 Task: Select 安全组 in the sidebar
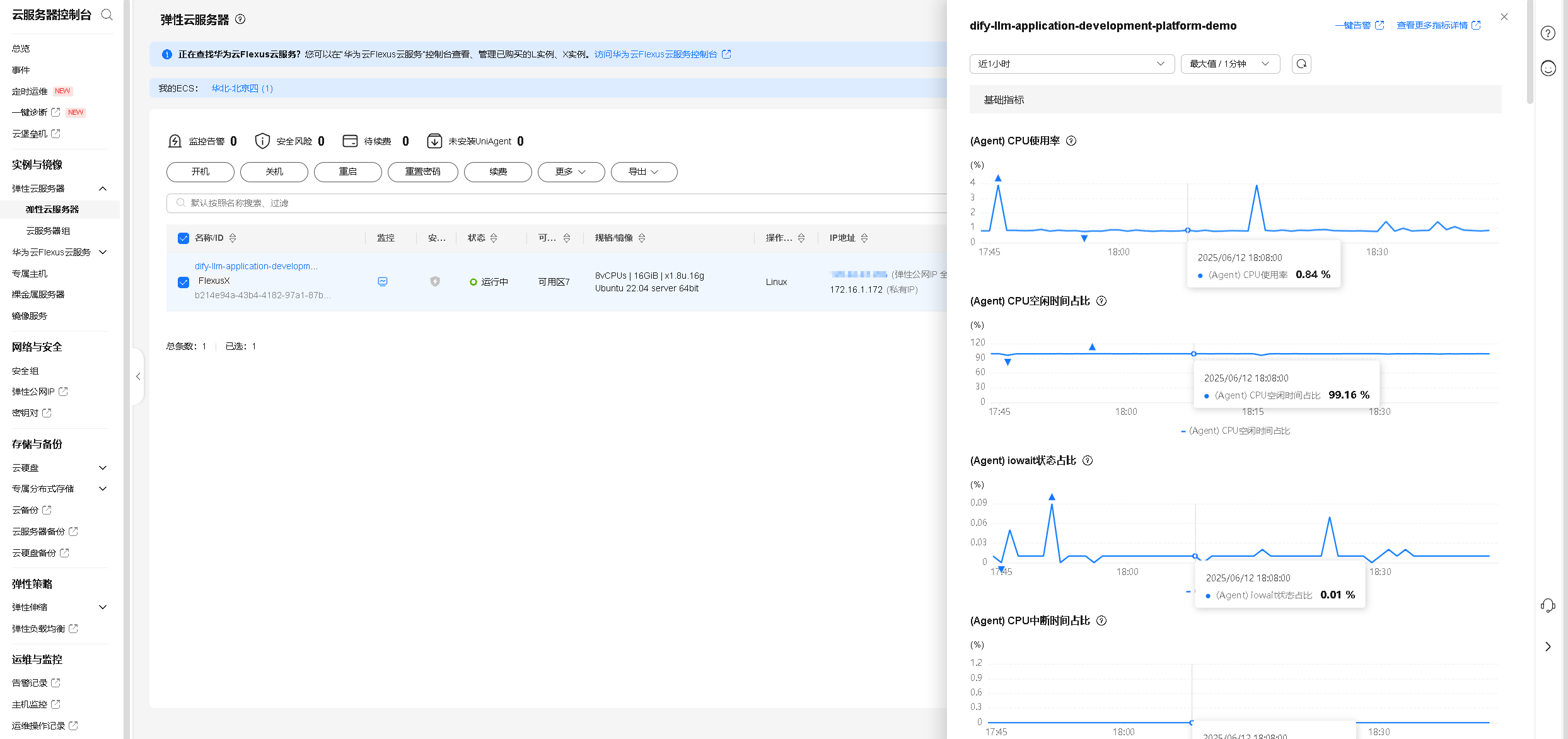coord(25,371)
